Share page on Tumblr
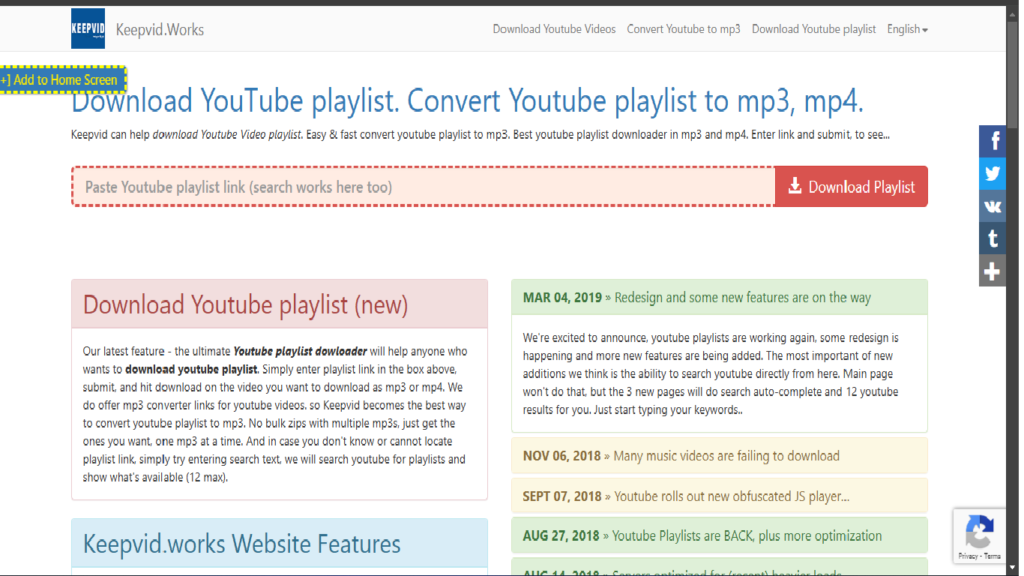 [x=992, y=239]
